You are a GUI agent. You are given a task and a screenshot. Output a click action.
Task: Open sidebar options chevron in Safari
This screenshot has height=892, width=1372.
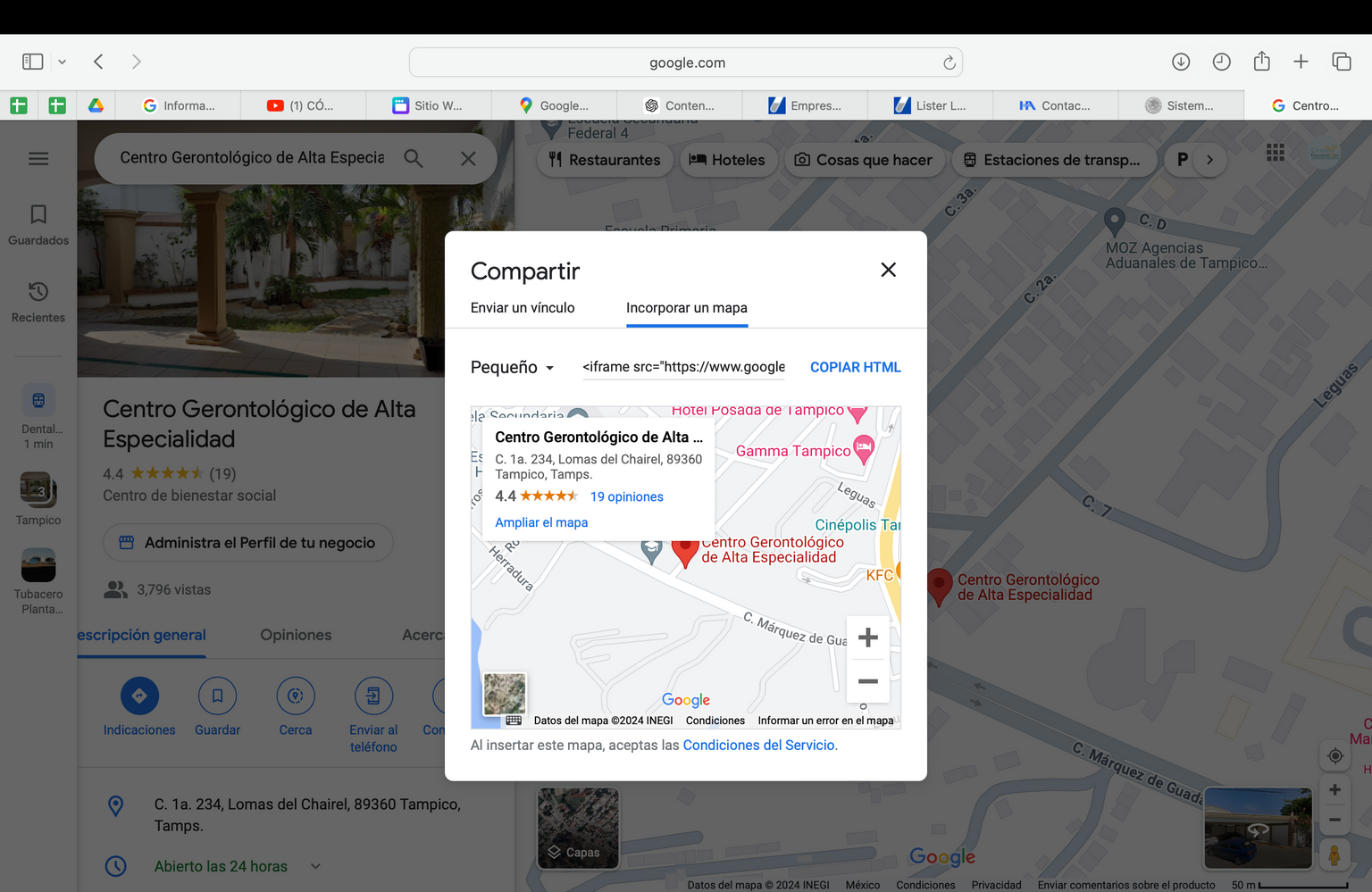pos(63,62)
